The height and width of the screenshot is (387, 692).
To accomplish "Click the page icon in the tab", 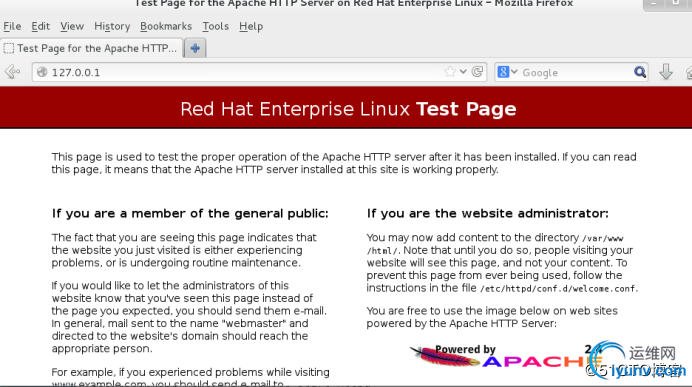I will tap(9, 48).
